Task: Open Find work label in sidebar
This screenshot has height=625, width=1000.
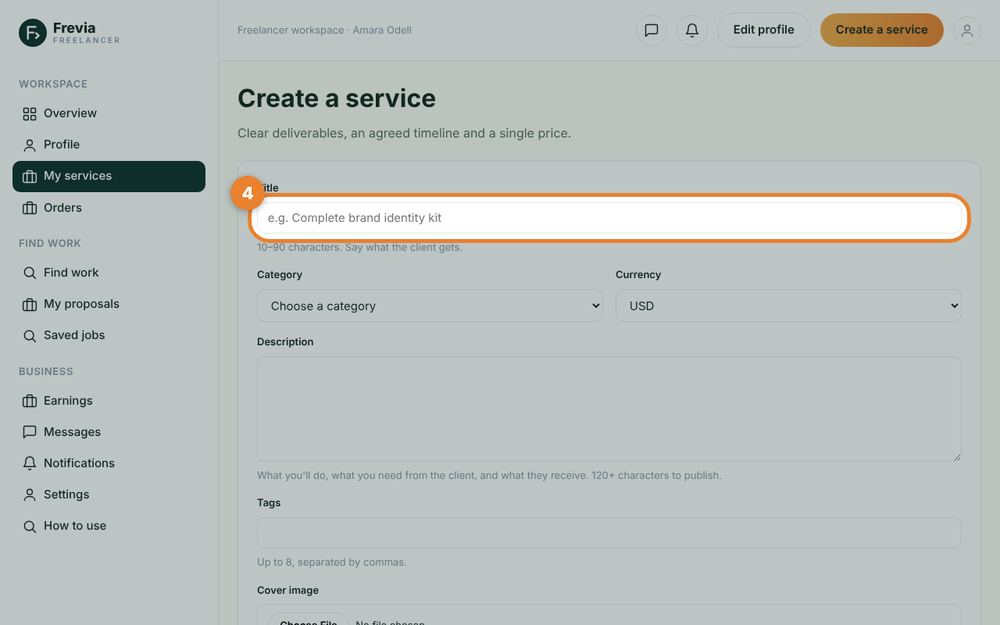Action: (x=71, y=273)
